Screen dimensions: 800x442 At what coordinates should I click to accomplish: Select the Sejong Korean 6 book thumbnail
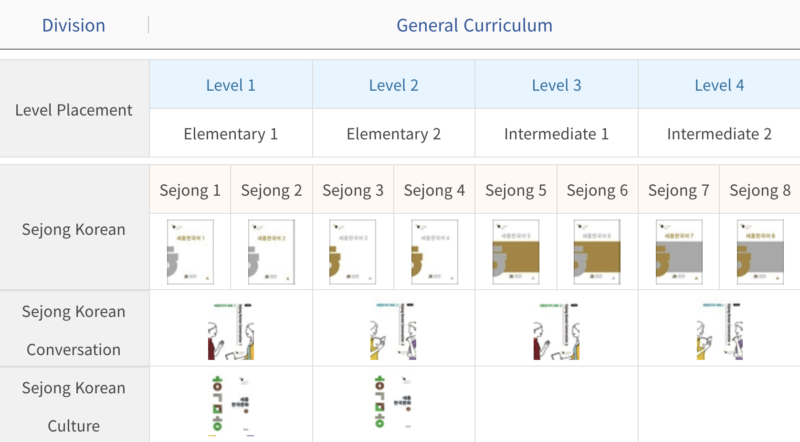pos(597,252)
